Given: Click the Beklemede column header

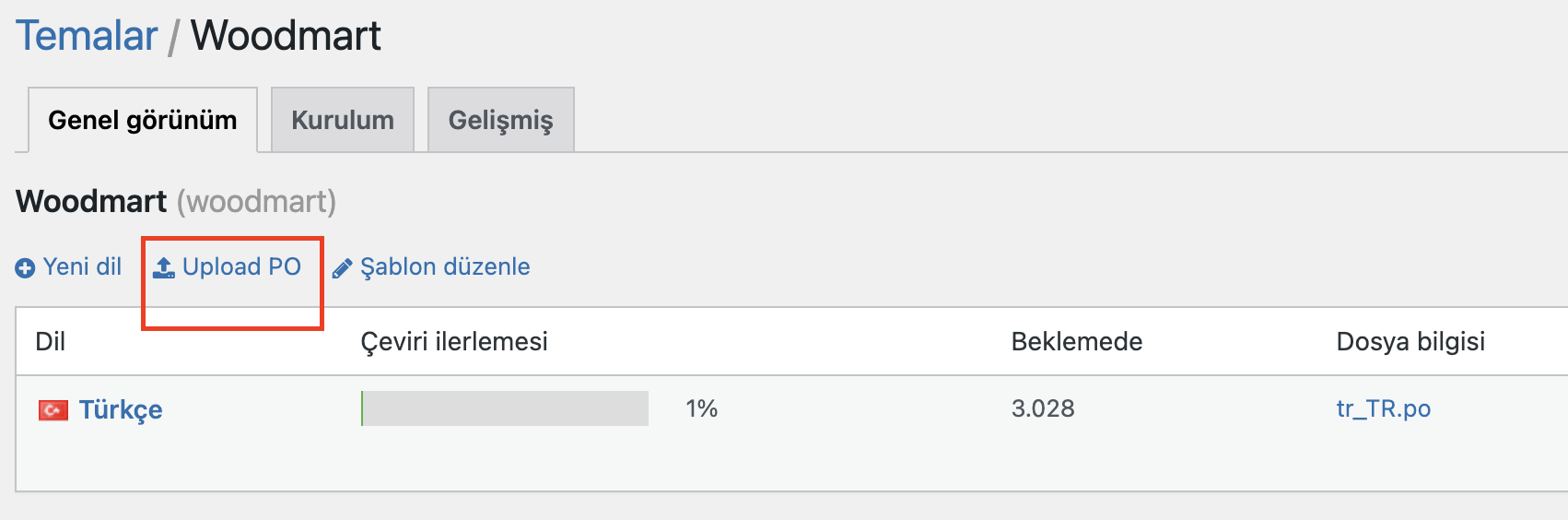Looking at the screenshot, I should click(x=1077, y=342).
